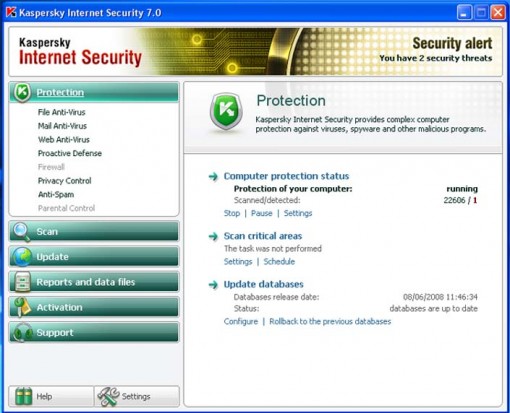Viewport: 510px width, 413px height.
Task: Open the Activation section
Action: tap(94, 307)
